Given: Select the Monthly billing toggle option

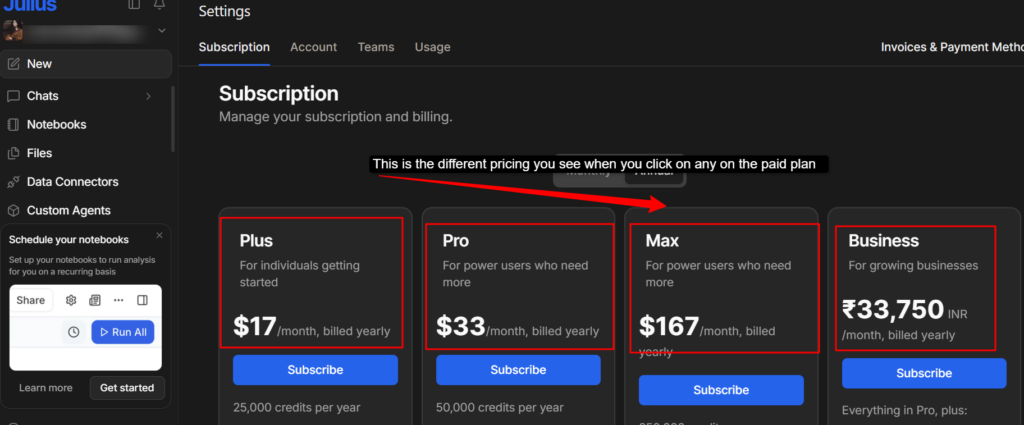Looking at the screenshot, I should [x=588, y=174].
